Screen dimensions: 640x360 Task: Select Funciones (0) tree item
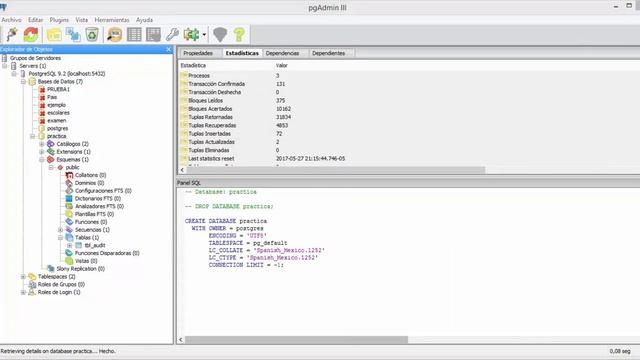(x=91, y=222)
